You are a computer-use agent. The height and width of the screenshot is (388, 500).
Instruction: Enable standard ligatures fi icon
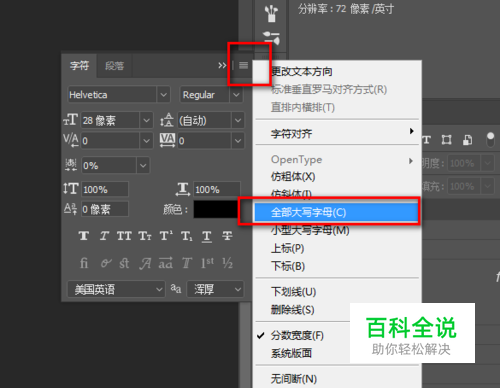[84, 263]
